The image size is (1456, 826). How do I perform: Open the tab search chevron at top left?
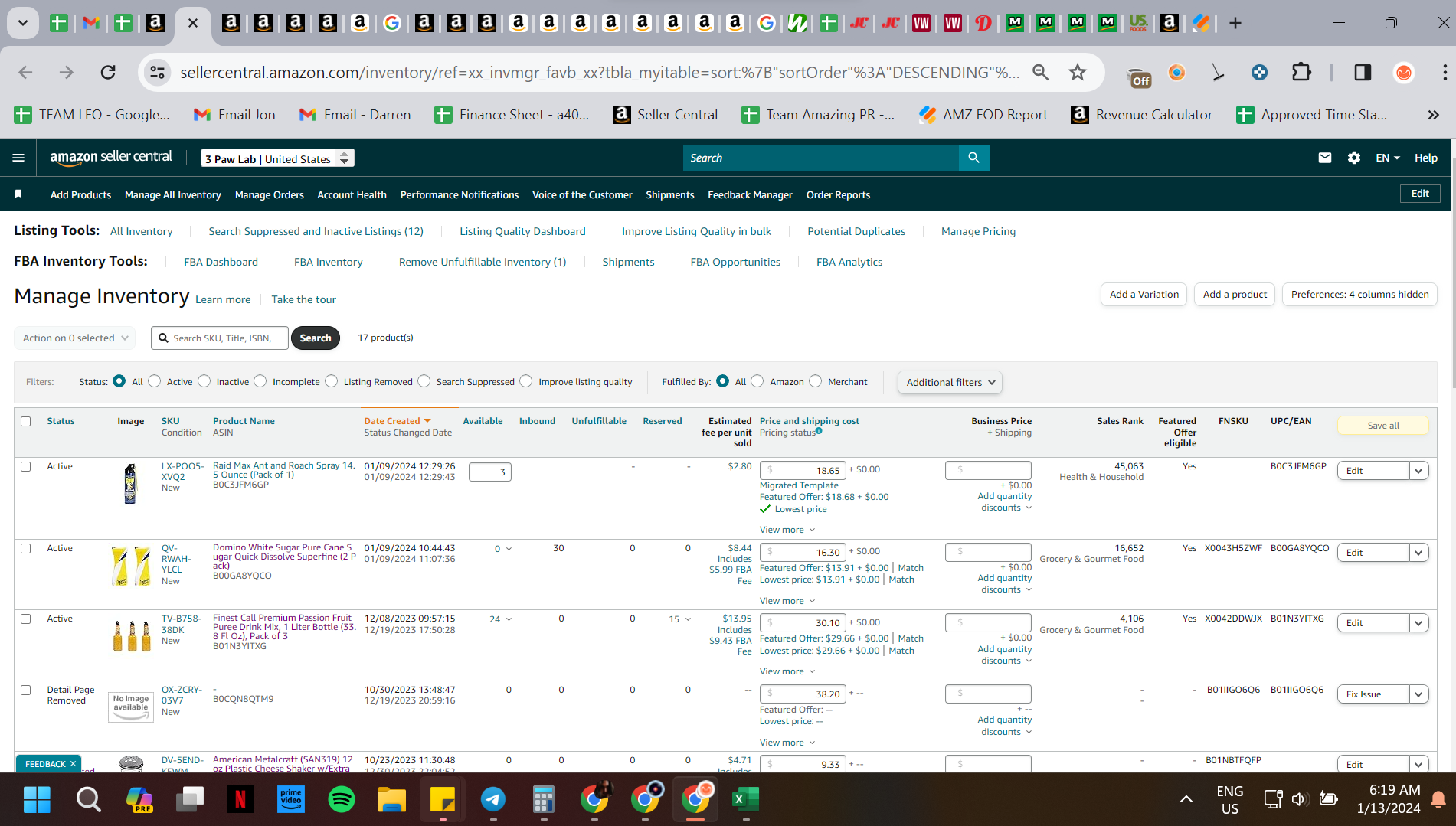(23, 23)
